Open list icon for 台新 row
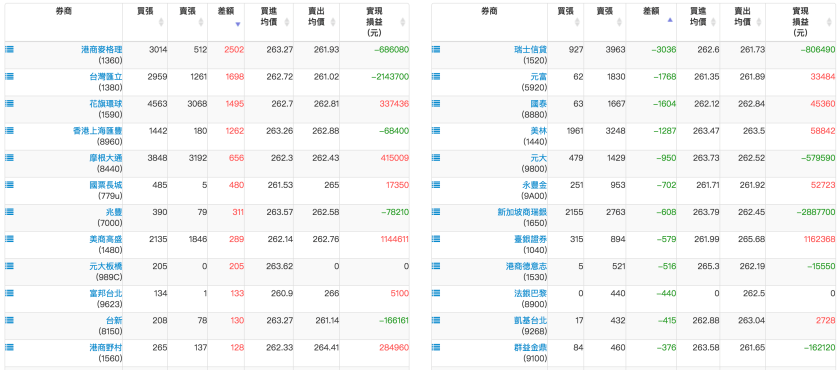The height and width of the screenshot is (370, 839). coord(9,320)
